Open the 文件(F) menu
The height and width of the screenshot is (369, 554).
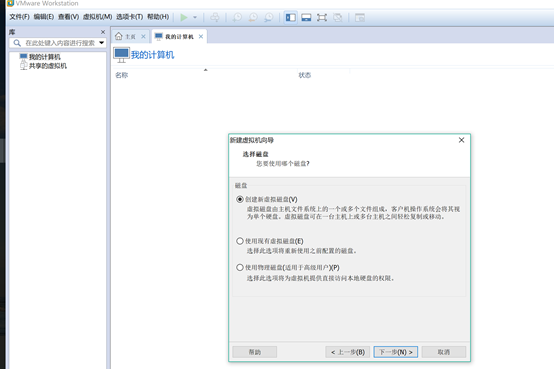click(x=19, y=17)
